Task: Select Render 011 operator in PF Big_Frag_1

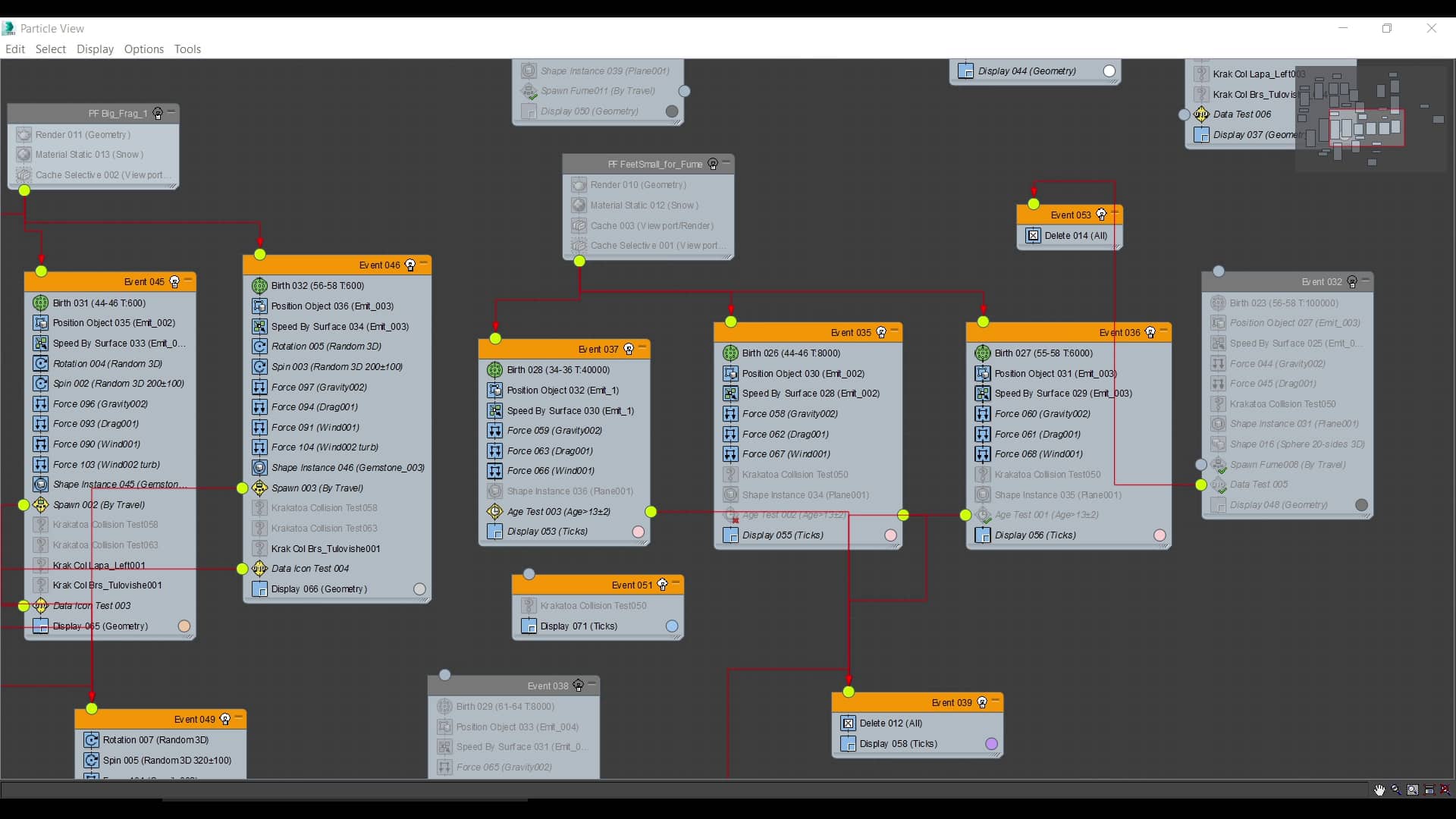Action: click(82, 134)
